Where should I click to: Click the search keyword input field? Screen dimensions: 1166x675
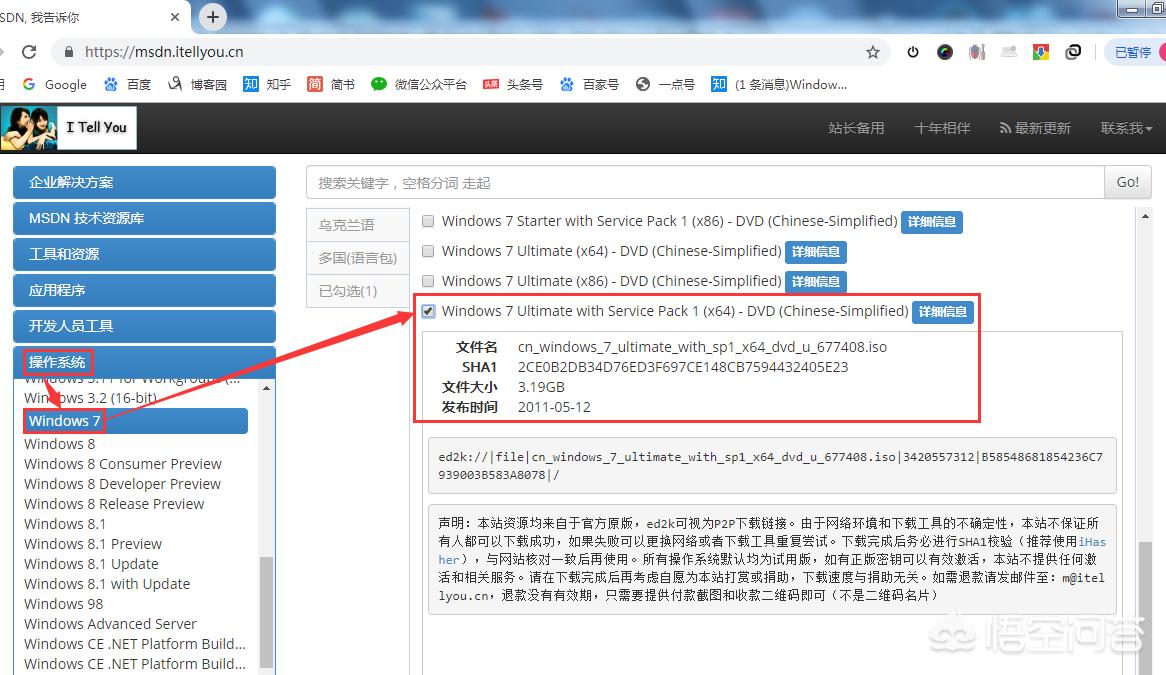tap(705, 182)
